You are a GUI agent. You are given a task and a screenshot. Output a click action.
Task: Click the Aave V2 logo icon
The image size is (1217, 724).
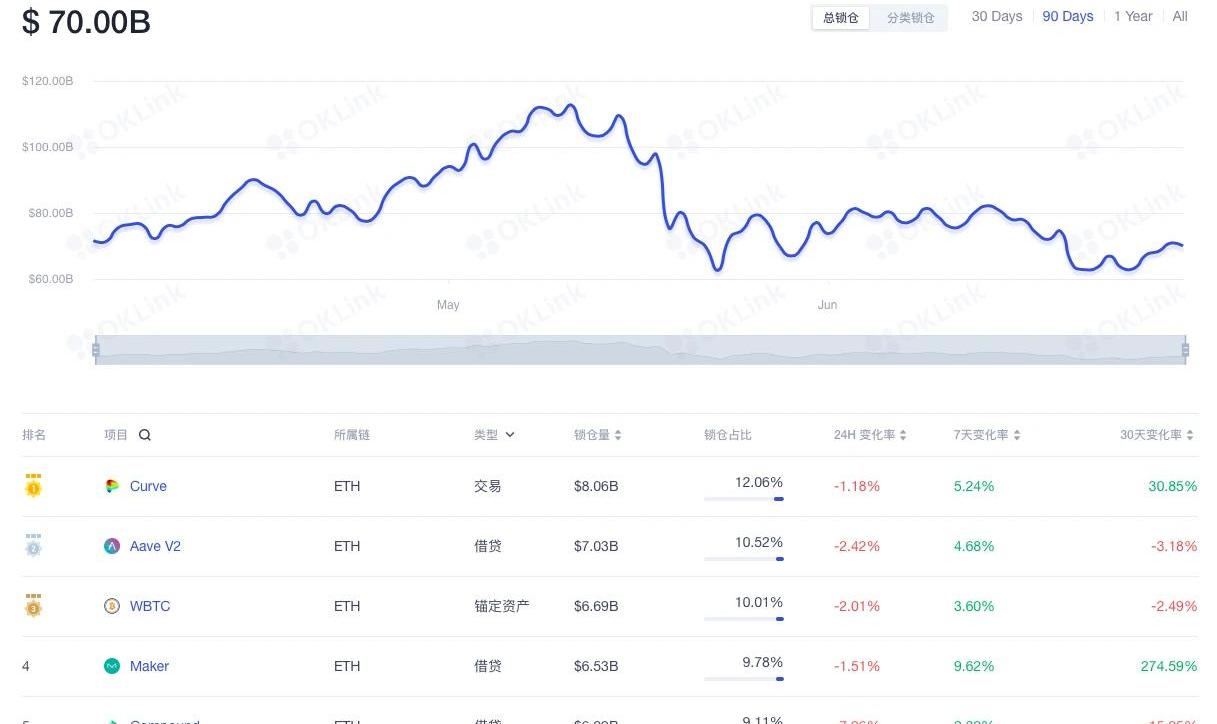click(x=112, y=546)
